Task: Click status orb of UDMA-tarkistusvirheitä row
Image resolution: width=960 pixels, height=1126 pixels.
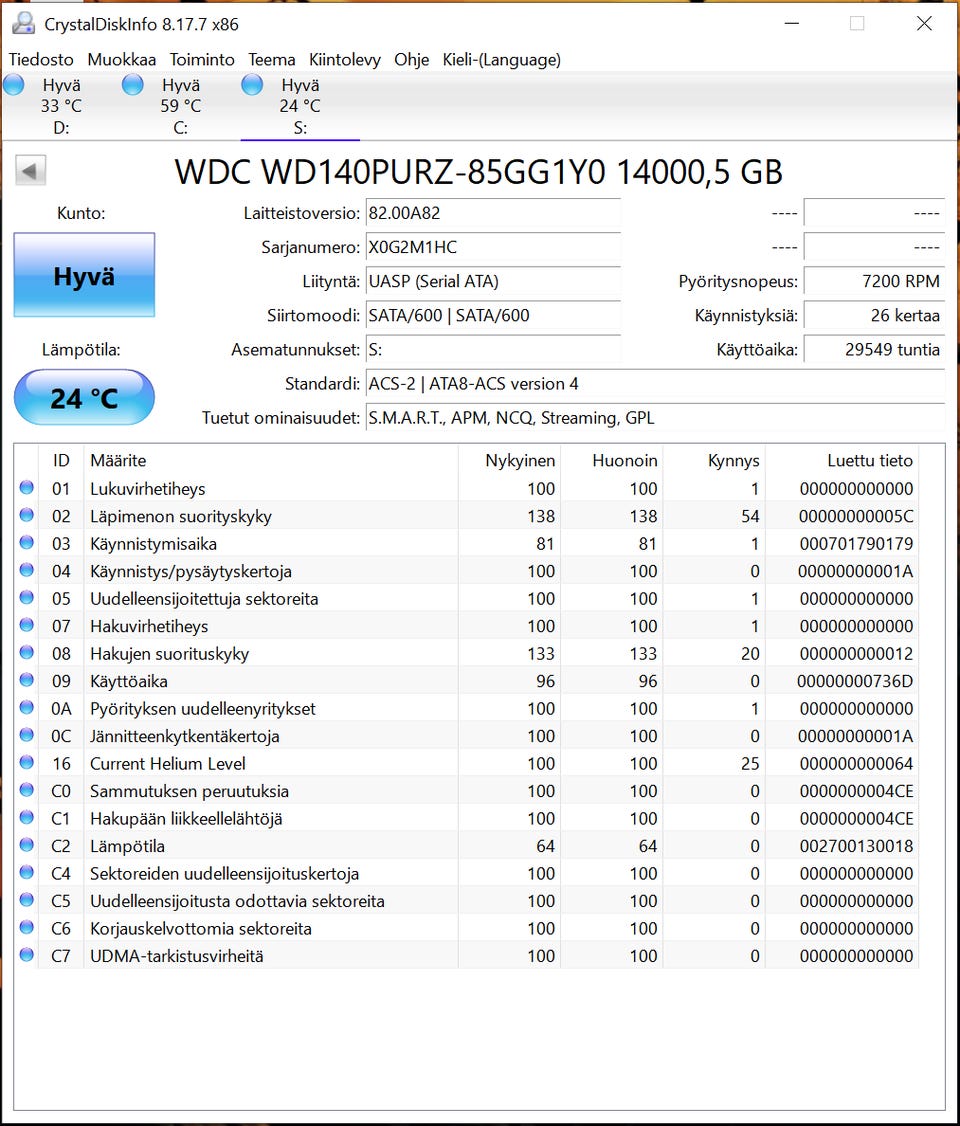Action: pos(27,954)
